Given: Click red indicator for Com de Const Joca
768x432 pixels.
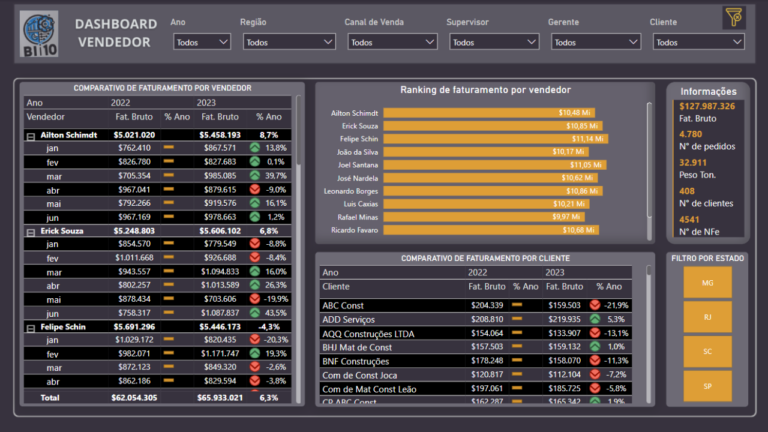Looking at the screenshot, I should (595, 374).
